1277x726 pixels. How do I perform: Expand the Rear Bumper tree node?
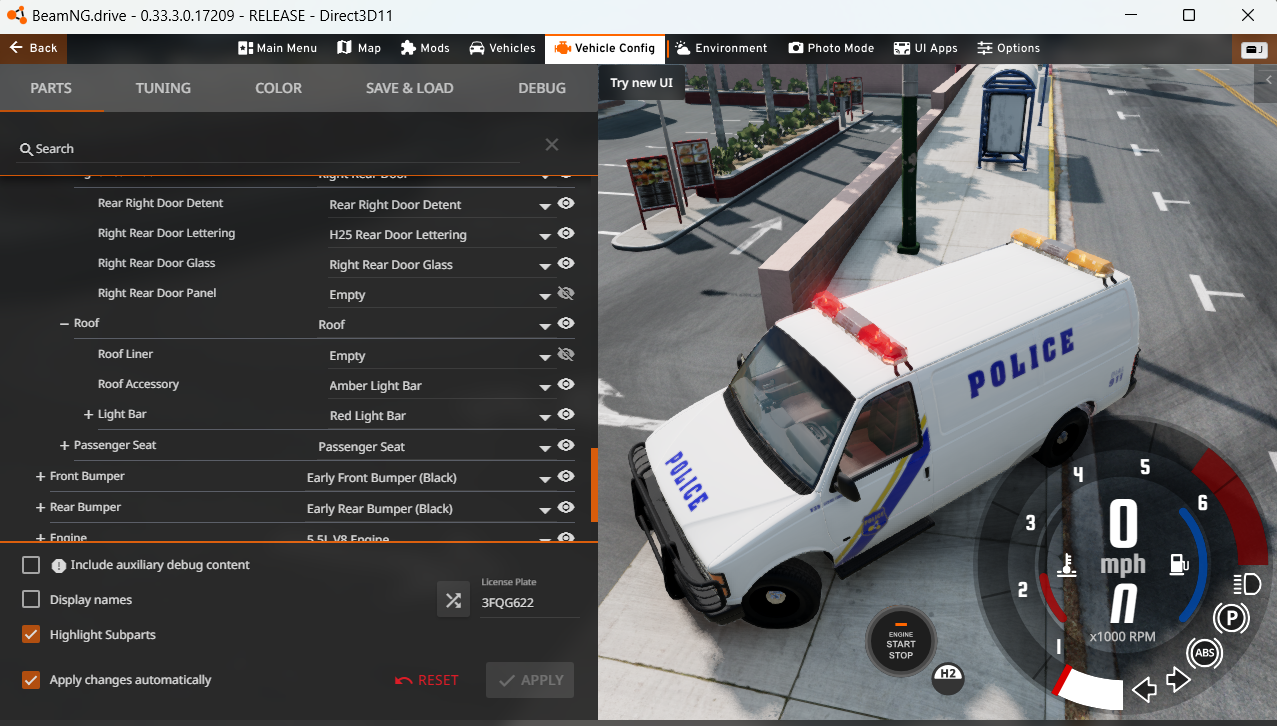[40, 508]
